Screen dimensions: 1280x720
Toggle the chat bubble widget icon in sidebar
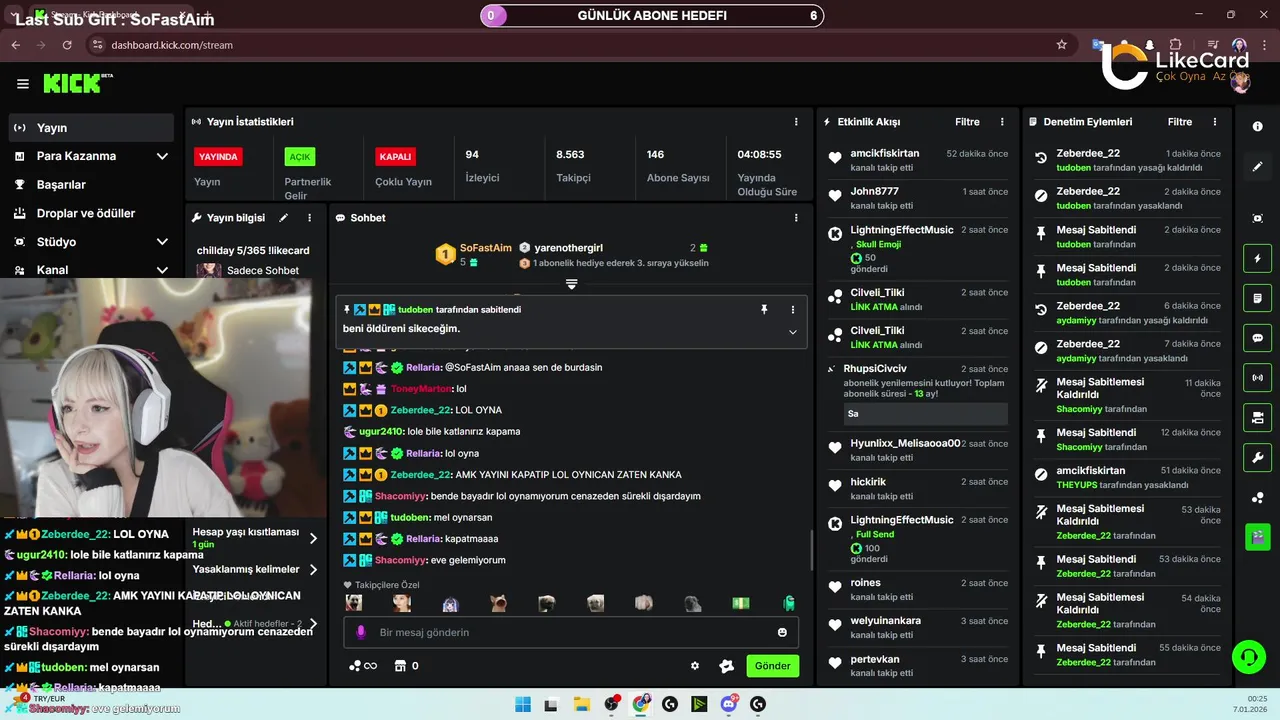[x=1257, y=338]
